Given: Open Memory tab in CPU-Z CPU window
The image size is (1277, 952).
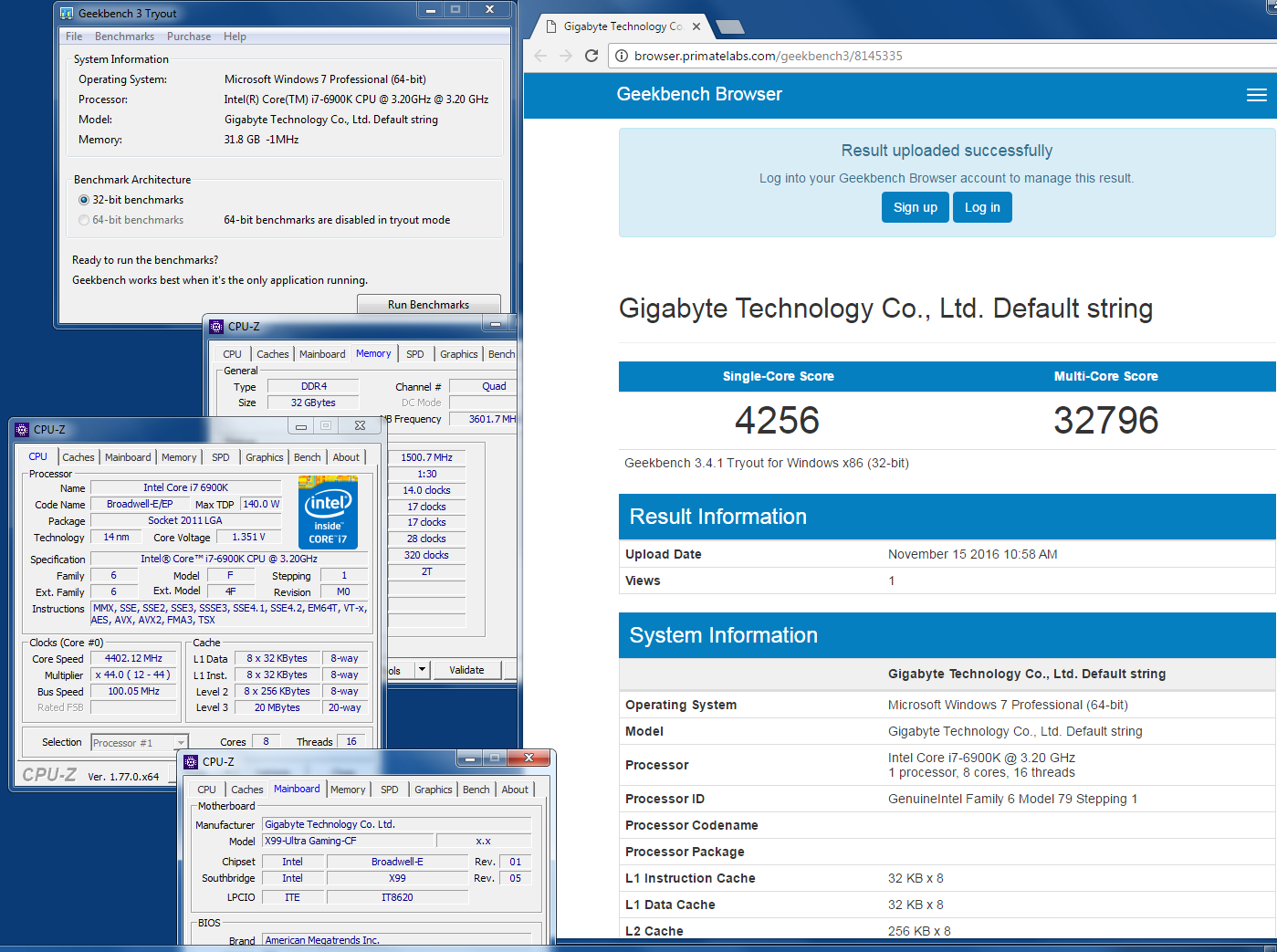Looking at the screenshot, I should coord(179,457).
